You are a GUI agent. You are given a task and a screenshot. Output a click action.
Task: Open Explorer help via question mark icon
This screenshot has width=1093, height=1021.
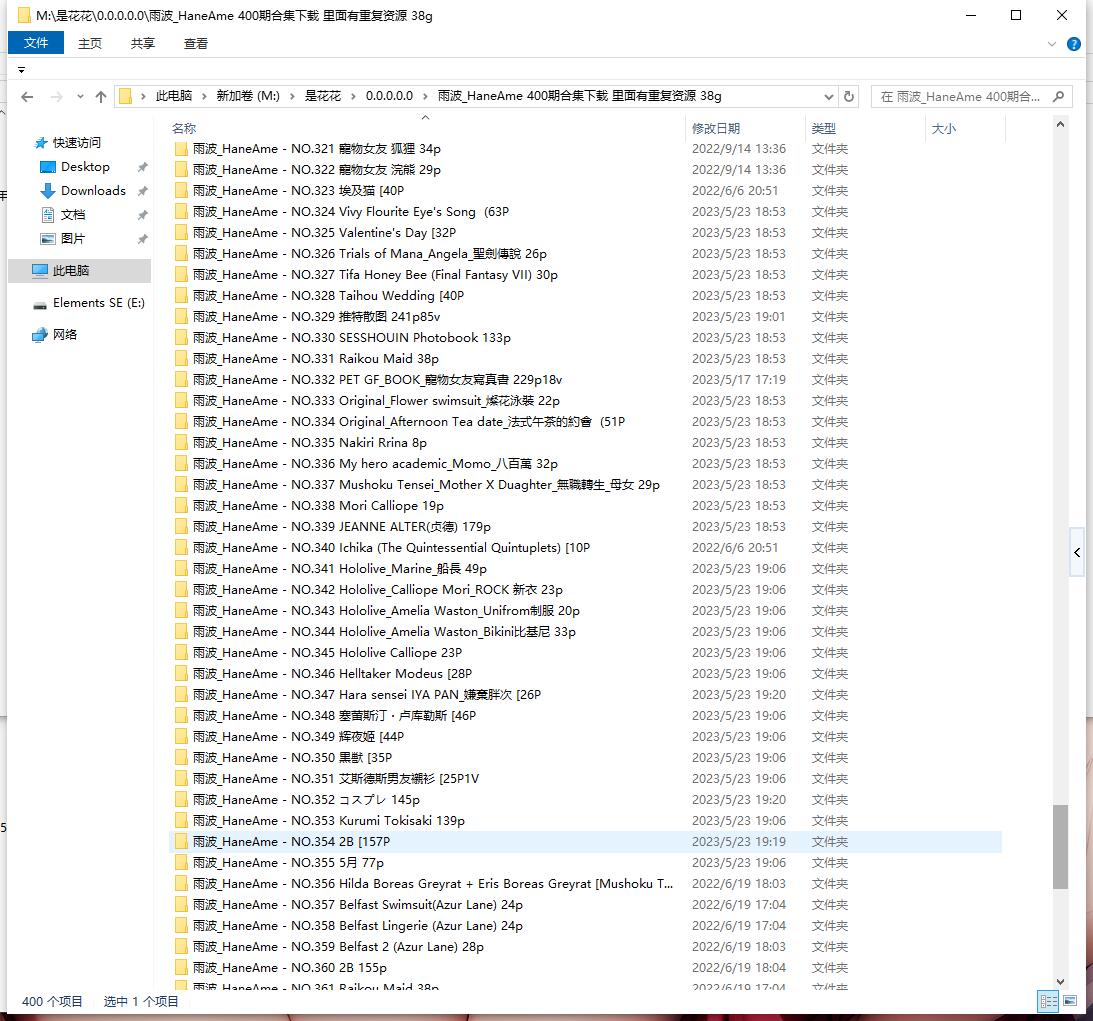1073,44
